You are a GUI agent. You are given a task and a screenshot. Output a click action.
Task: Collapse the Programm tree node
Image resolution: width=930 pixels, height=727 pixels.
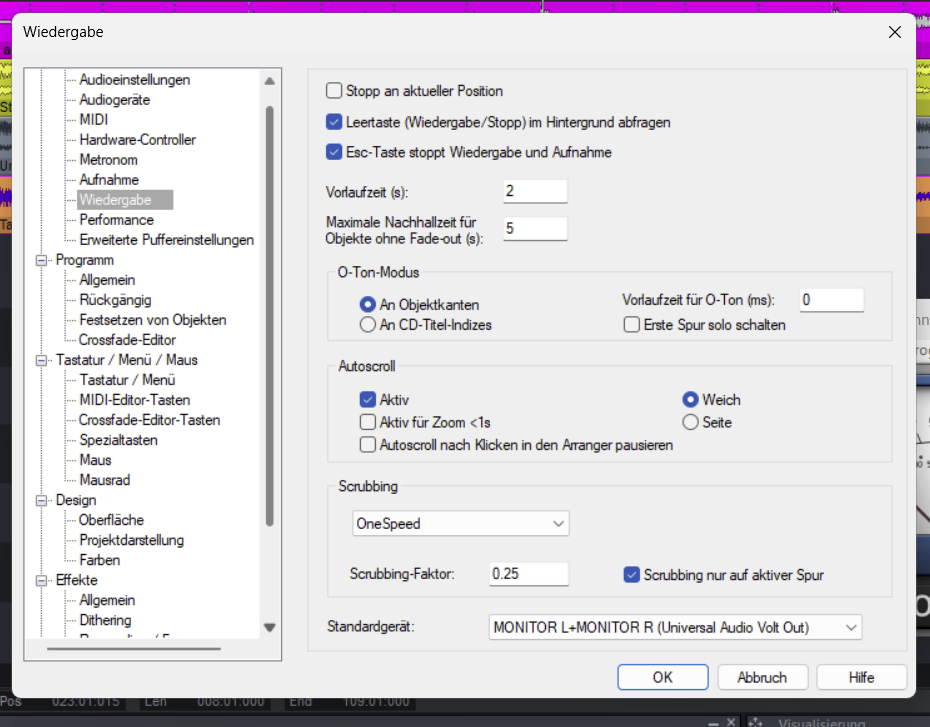tap(42, 260)
